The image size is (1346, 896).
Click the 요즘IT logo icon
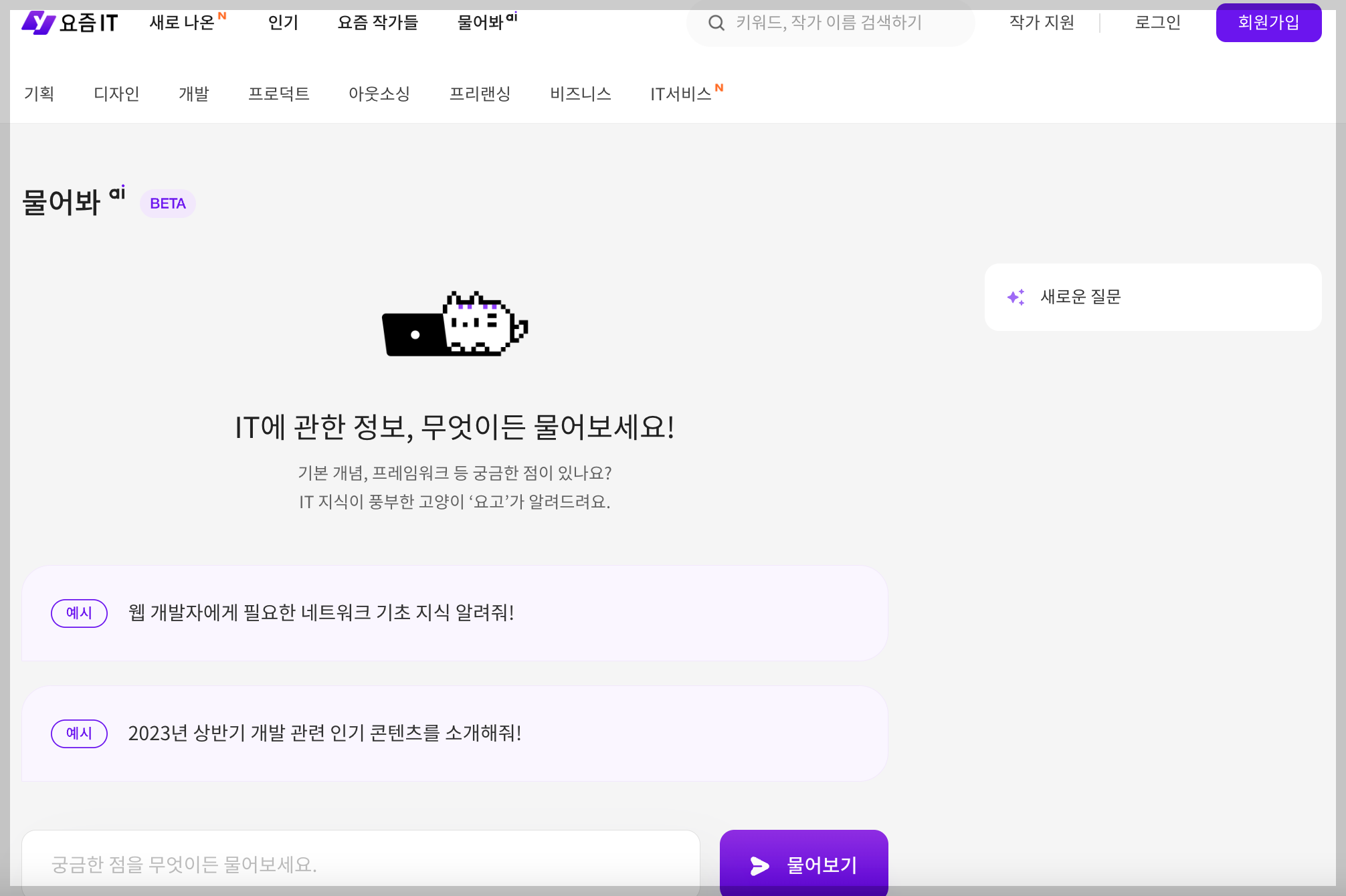(x=38, y=23)
